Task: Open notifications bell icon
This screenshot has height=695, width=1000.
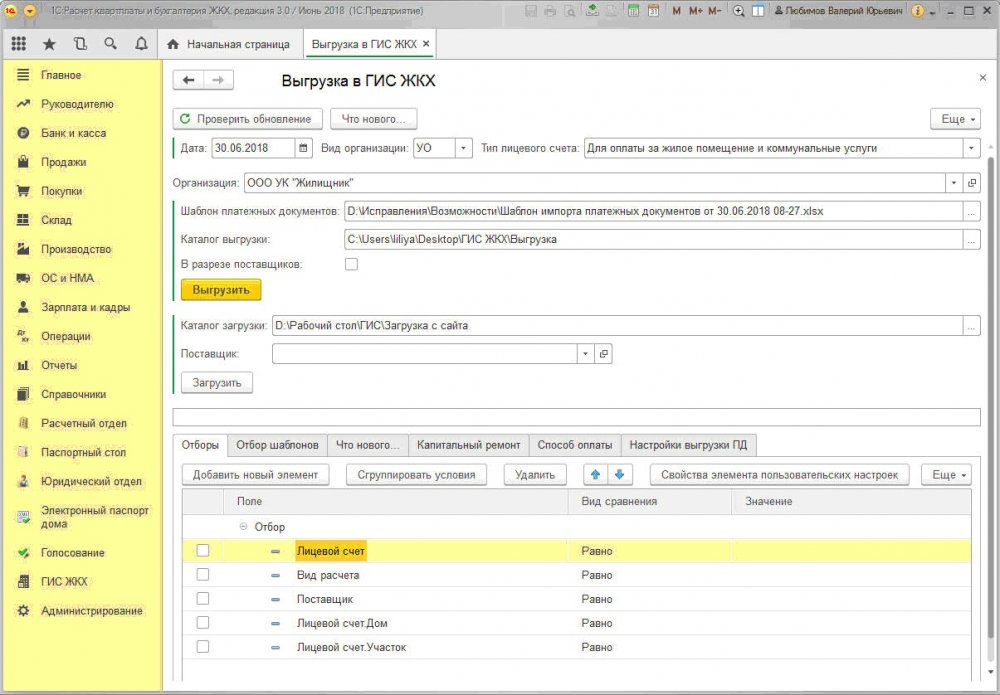Action: click(141, 44)
